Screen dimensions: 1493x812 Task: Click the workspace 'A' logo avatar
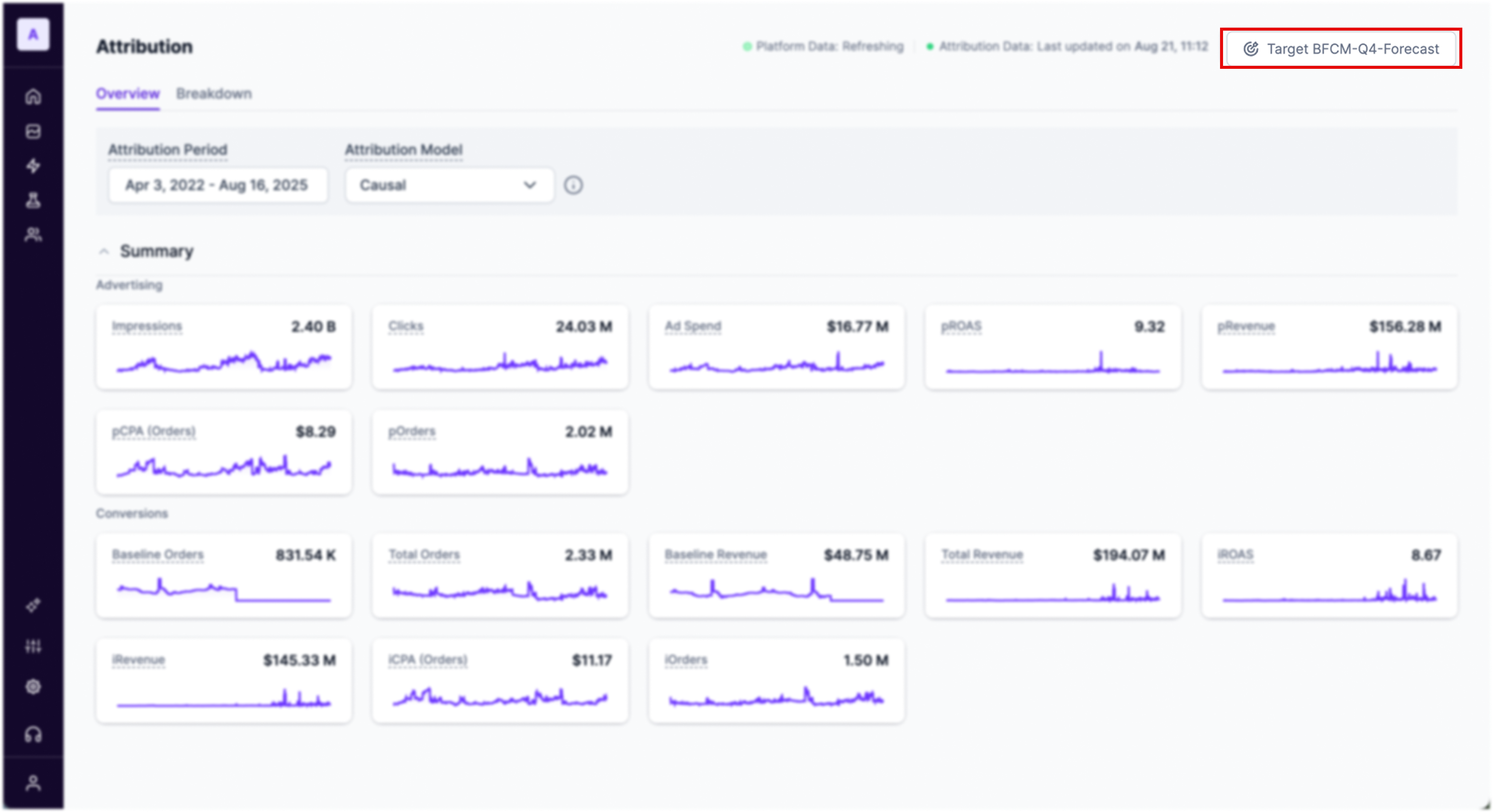point(33,35)
